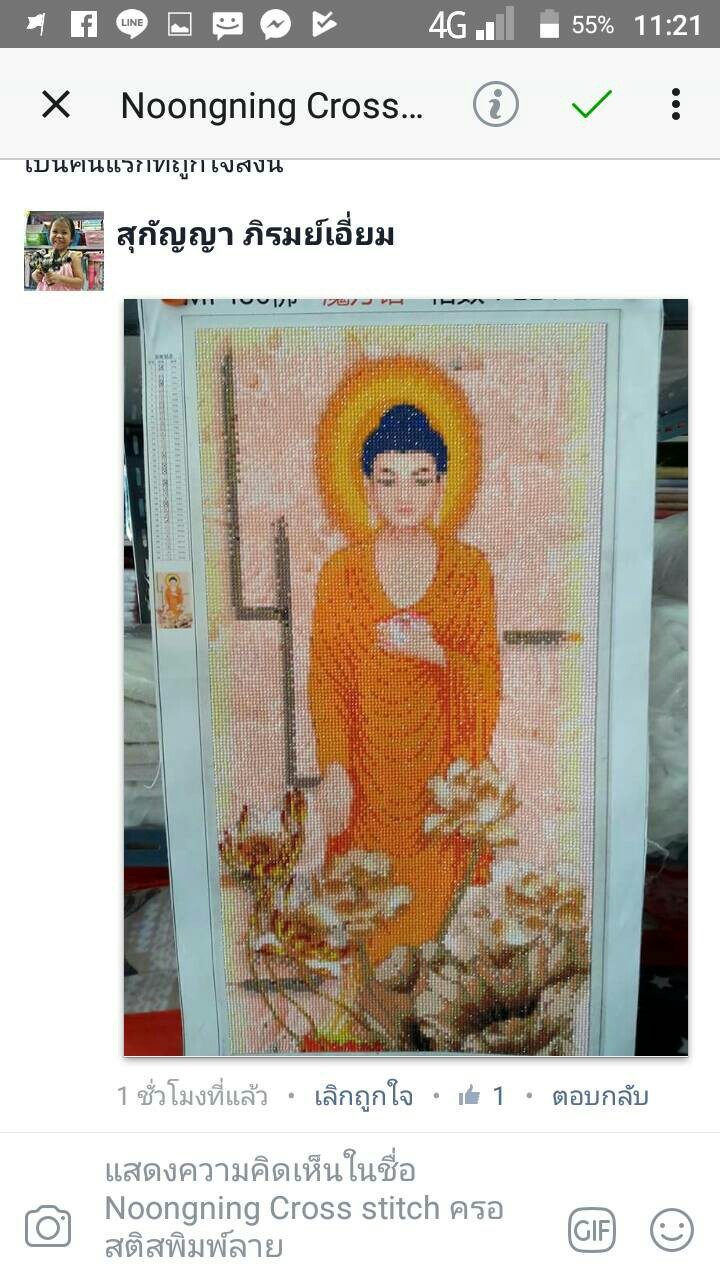Open the emoji sticker picker
This screenshot has height=1280, width=720.
coord(672,1230)
